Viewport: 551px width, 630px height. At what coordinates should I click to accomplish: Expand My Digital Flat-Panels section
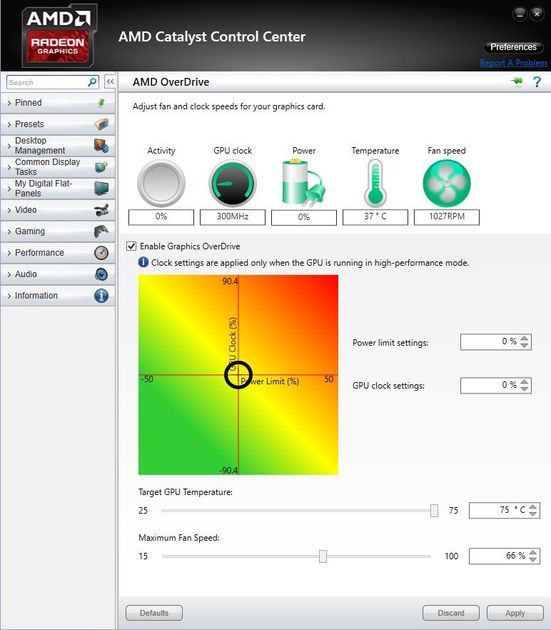click(x=57, y=188)
